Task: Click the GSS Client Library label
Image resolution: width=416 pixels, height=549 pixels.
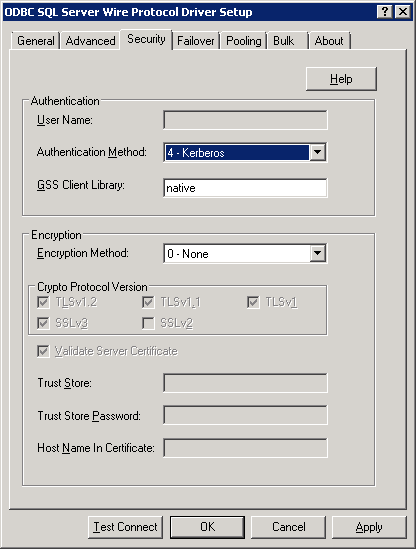Action: pyautogui.click(x=81, y=185)
